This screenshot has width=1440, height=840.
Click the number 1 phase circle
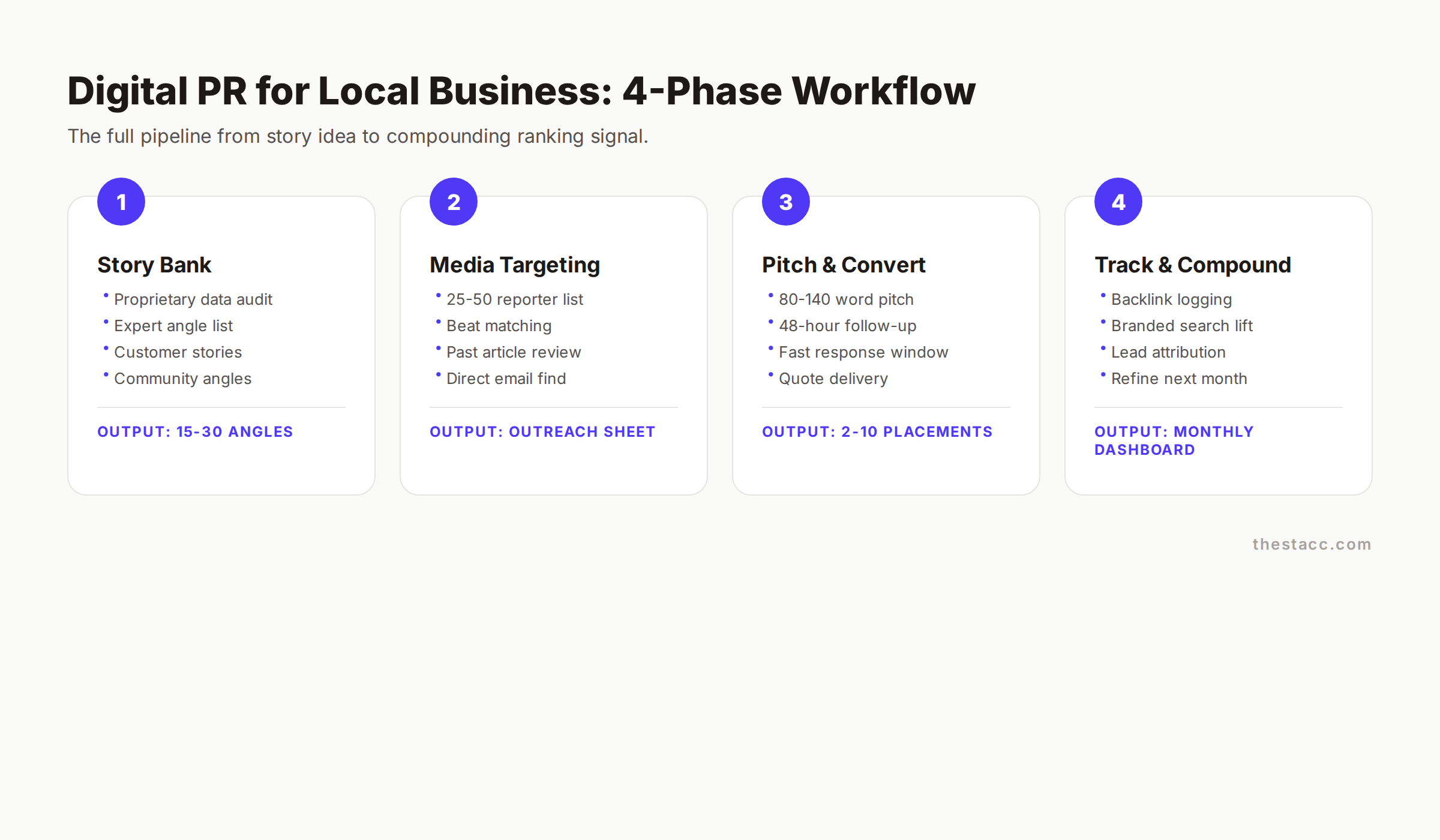click(x=121, y=202)
